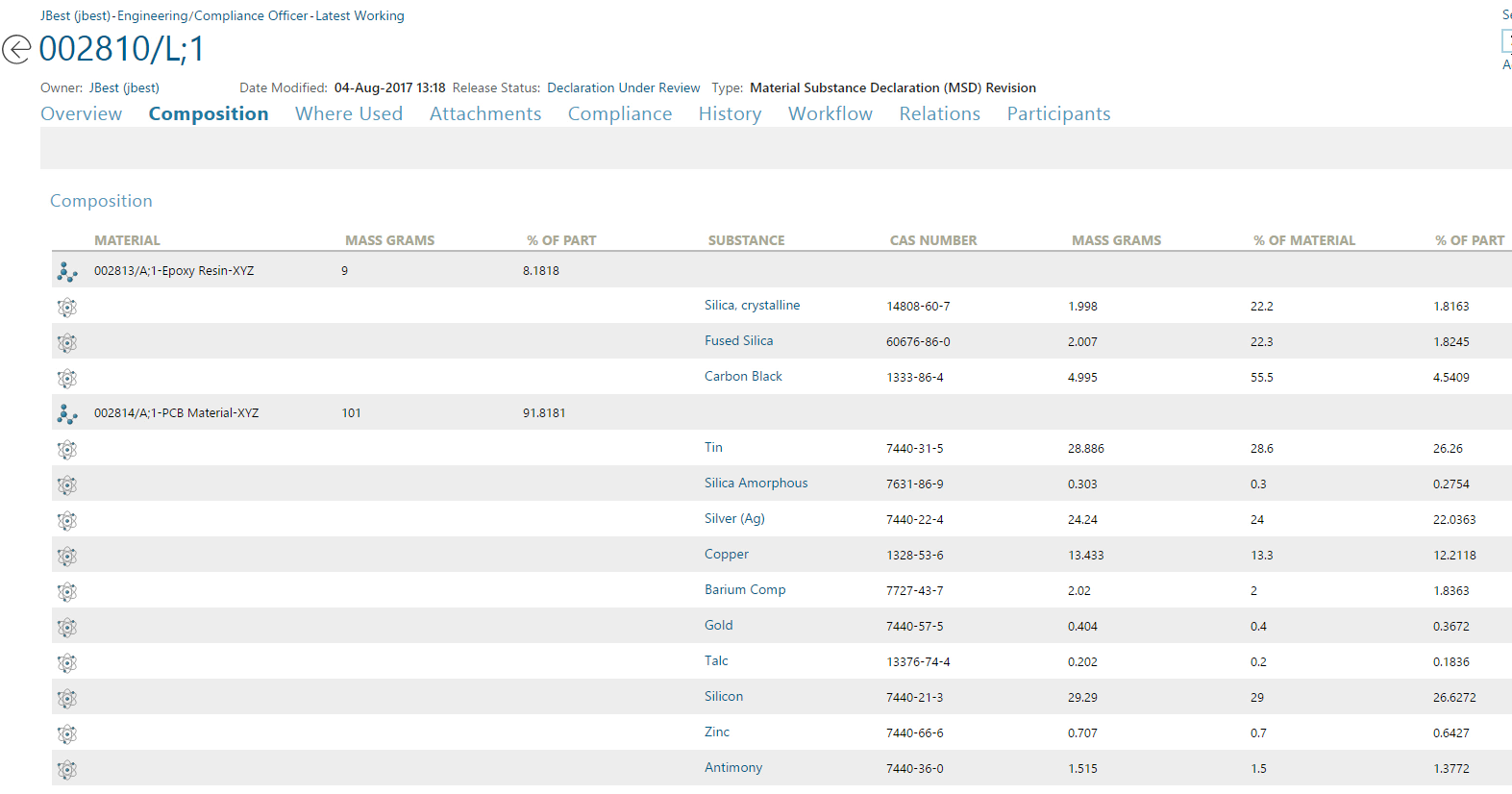Select the 002813/A;1-Epoxy Resin-XYZ material name
Screen dimensions: 1512x794
click(x=174, y=271)
